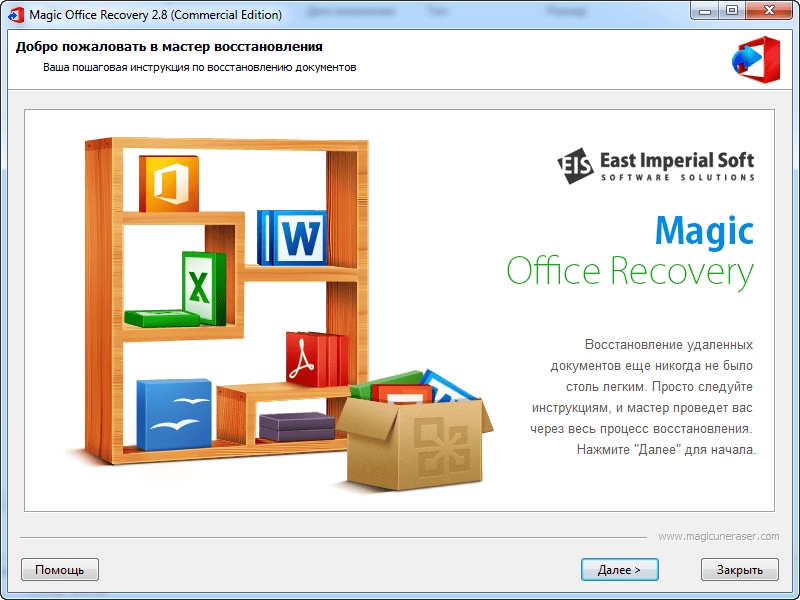Click the SOFTWARE SOLUTIONS tagline
This screenshot has height=600, width=800.
678,178
